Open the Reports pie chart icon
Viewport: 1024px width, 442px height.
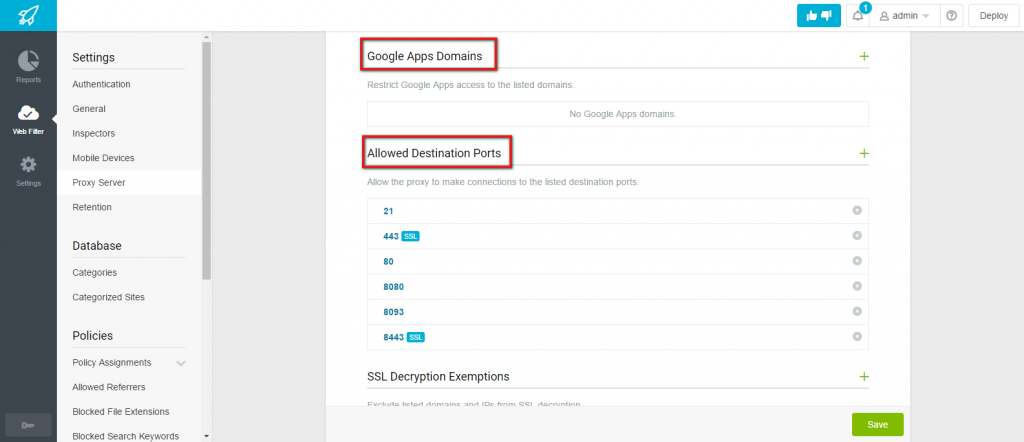(x=28, y=61)
